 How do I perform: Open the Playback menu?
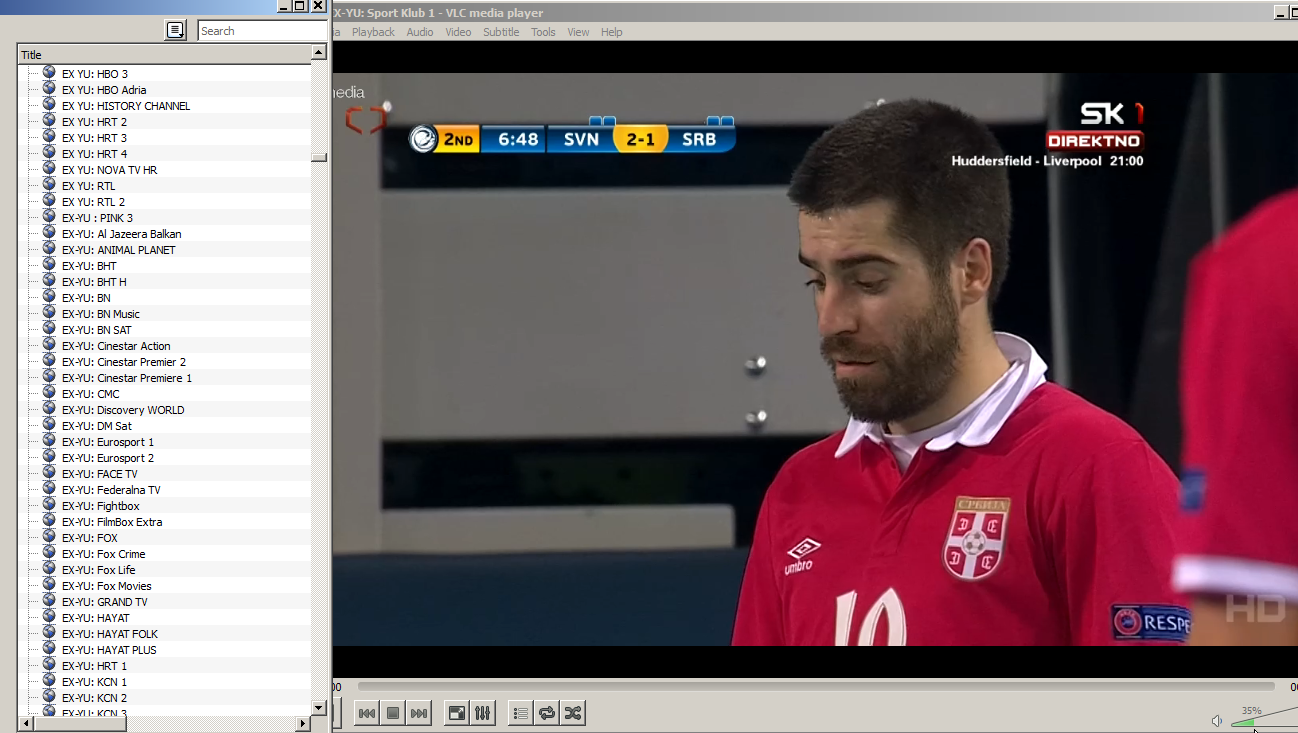373,32
